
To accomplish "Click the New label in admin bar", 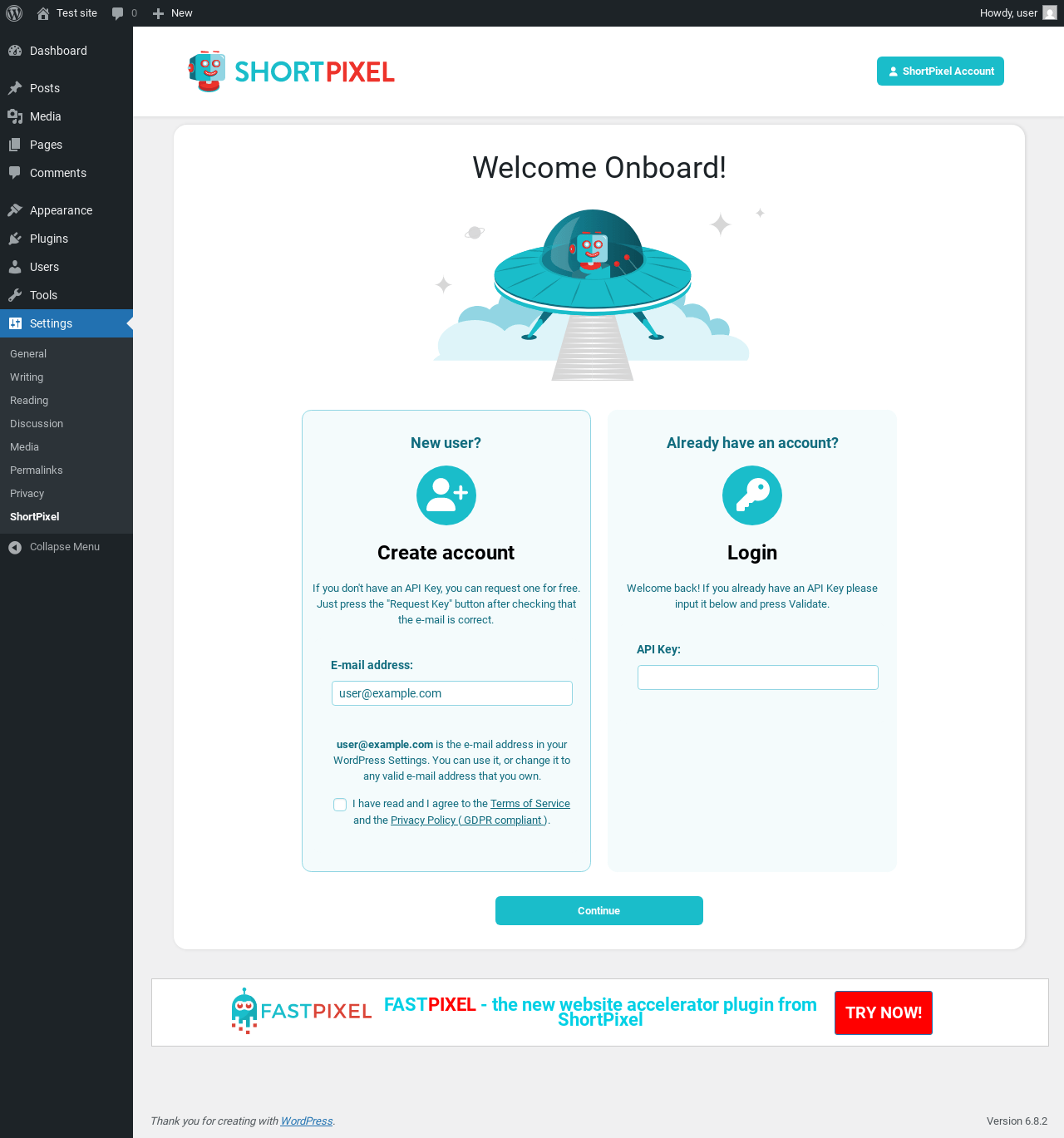I will [x=182, y=13].
